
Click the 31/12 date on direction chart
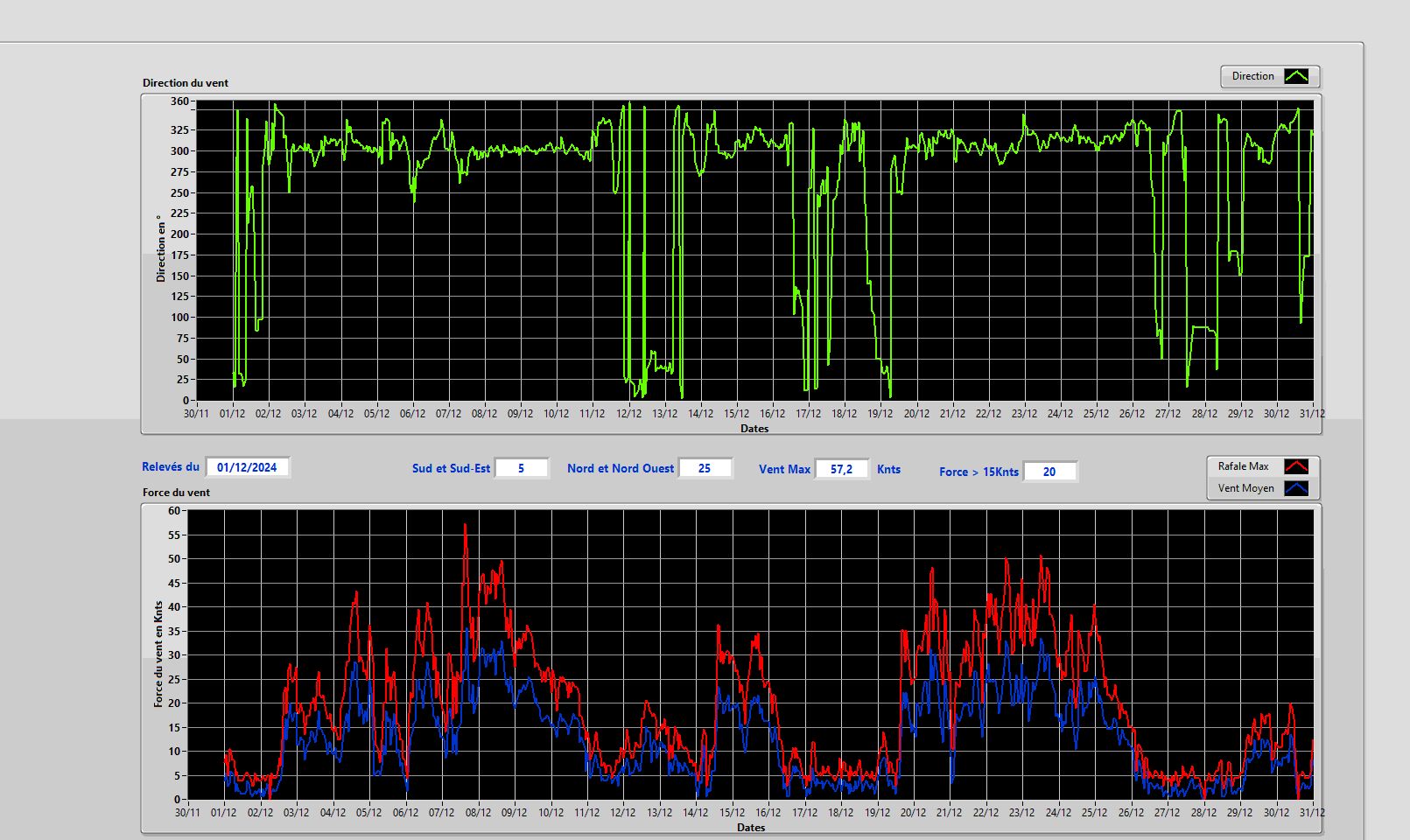[x=1312, y=414]
